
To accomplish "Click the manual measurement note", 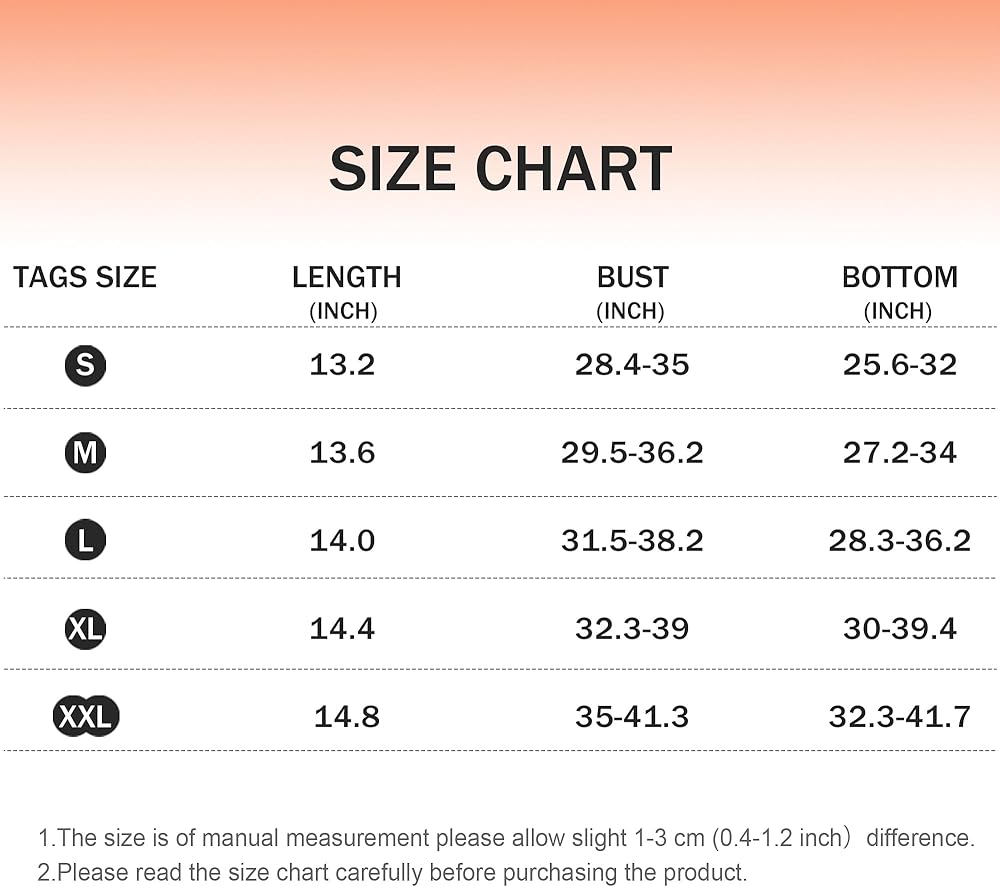I will tap(506, 837).
